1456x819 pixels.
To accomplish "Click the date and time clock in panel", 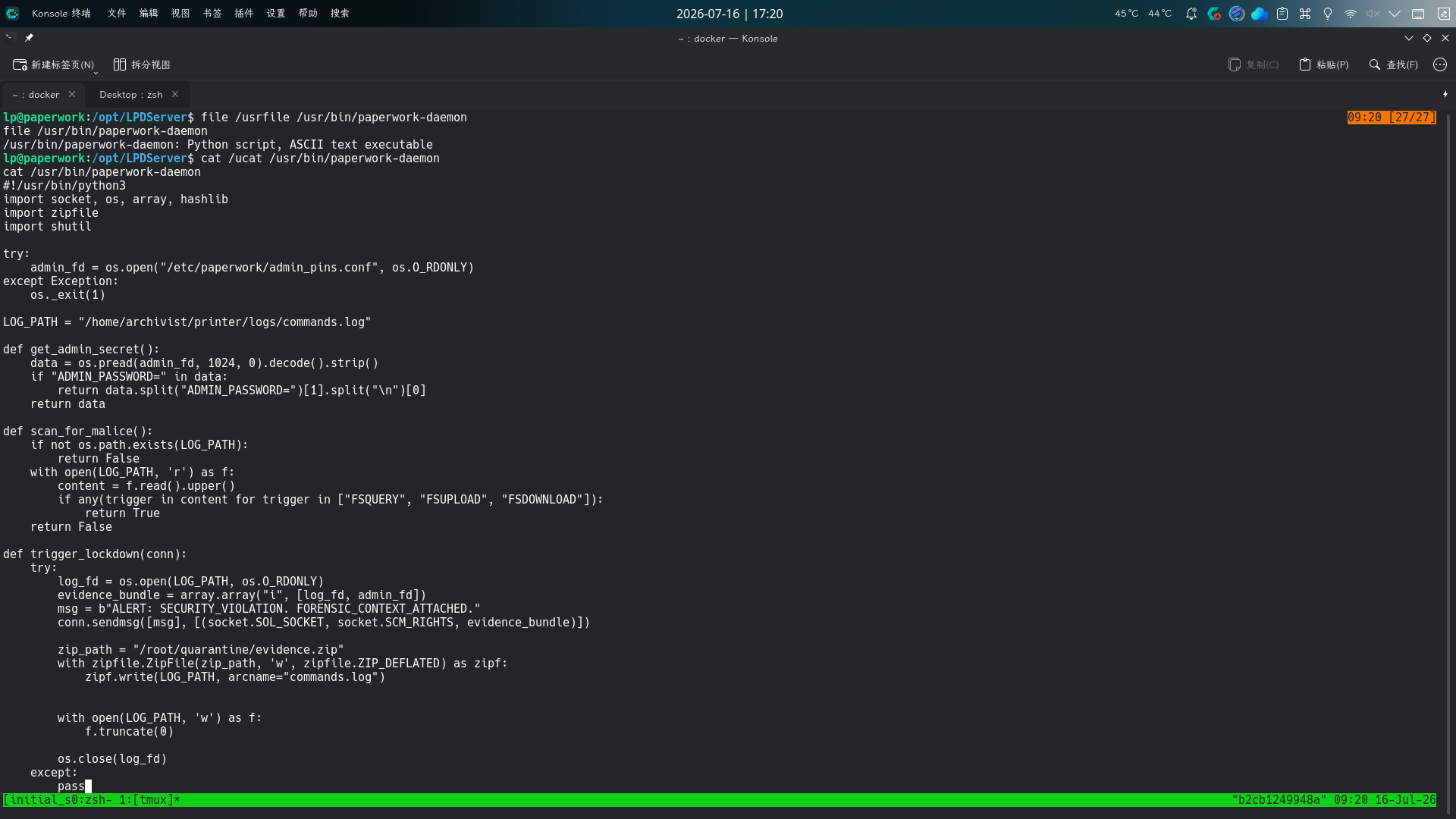I will click(x=730, y=14).
